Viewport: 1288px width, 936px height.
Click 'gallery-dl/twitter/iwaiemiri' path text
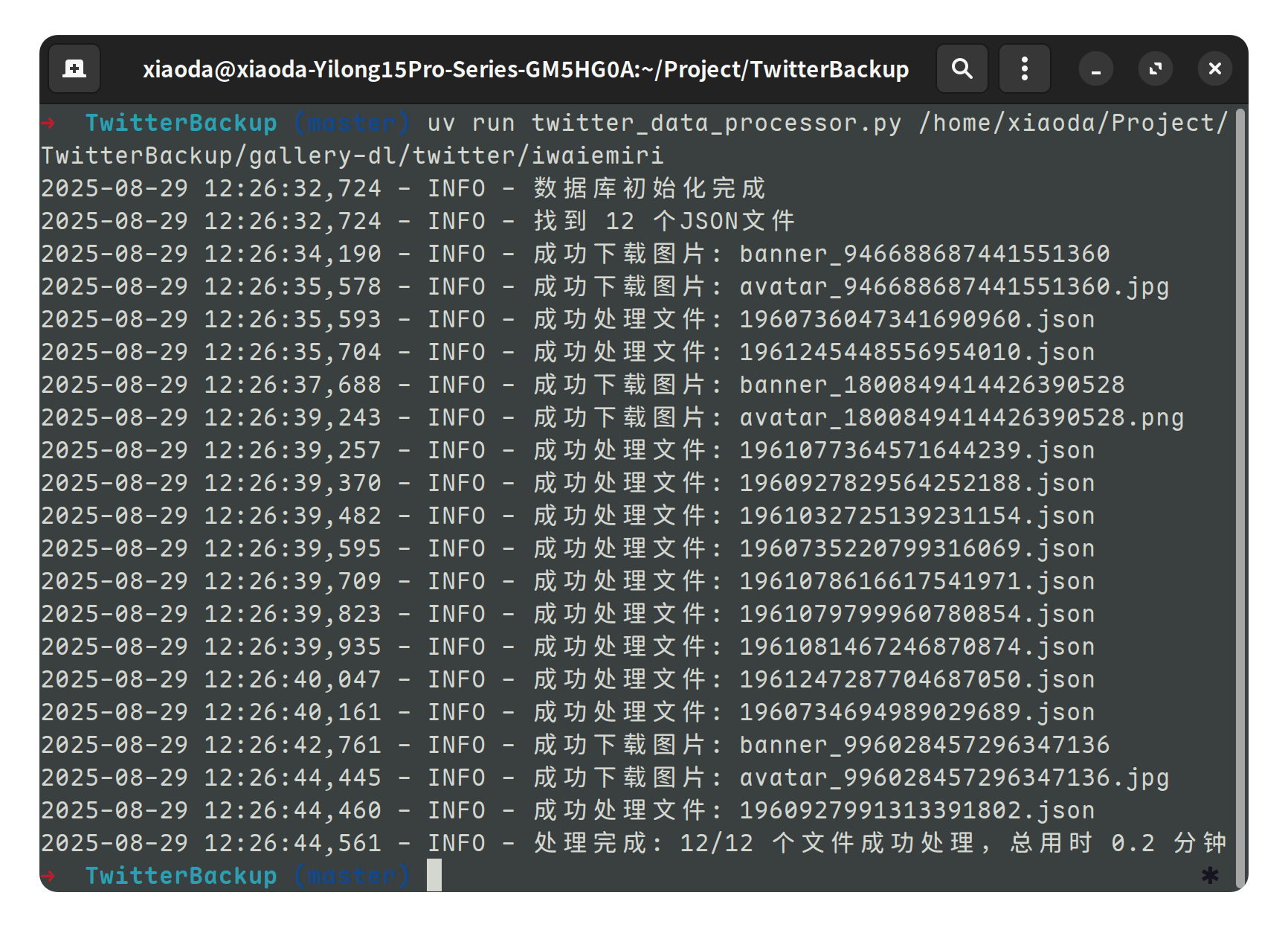(456, 156)
